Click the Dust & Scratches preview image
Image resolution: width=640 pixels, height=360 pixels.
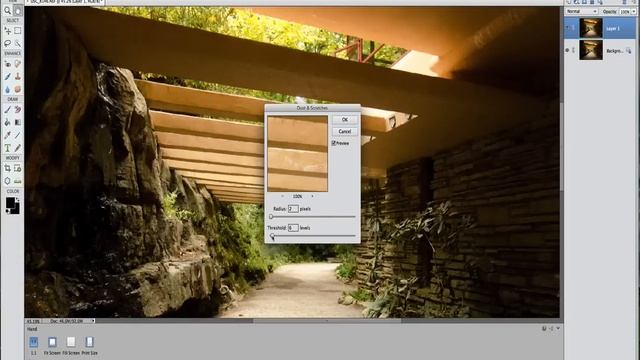(298, 153)
